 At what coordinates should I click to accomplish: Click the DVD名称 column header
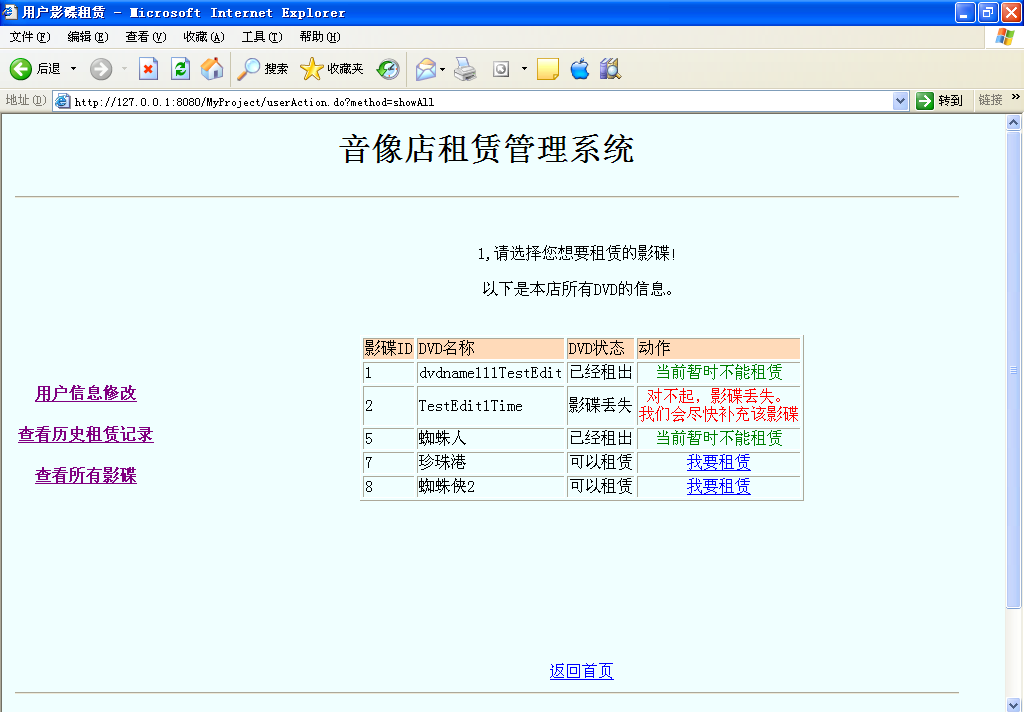point(490,348)
